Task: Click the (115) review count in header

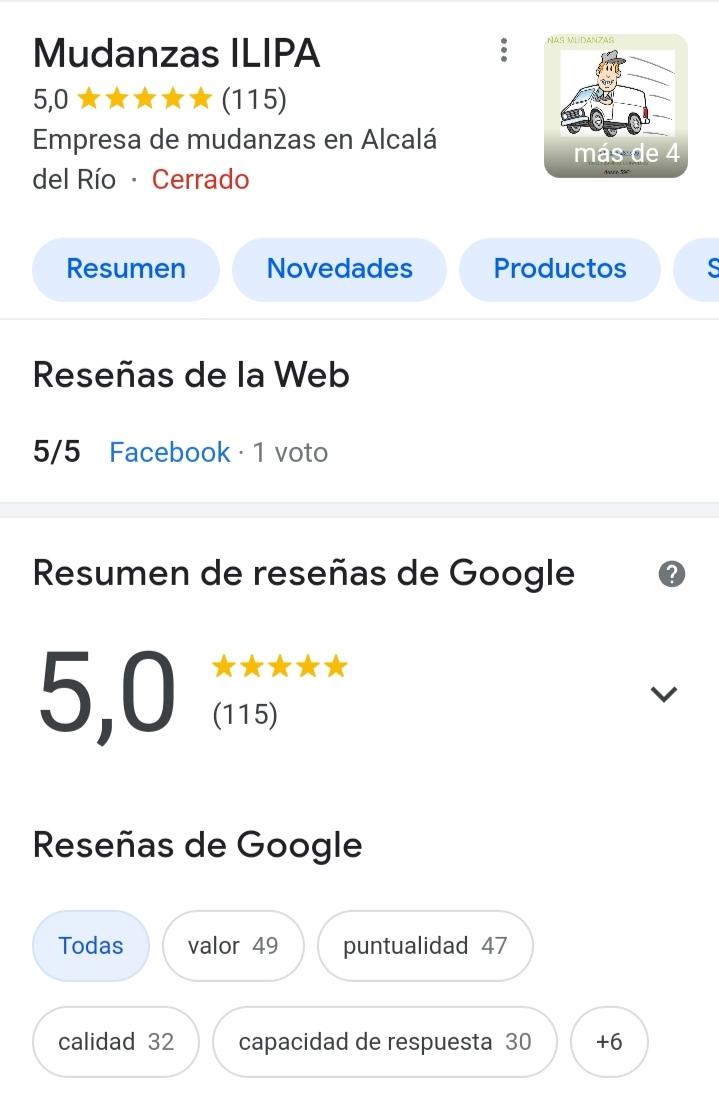Action: pyautogui.click(x=254, y=99)
